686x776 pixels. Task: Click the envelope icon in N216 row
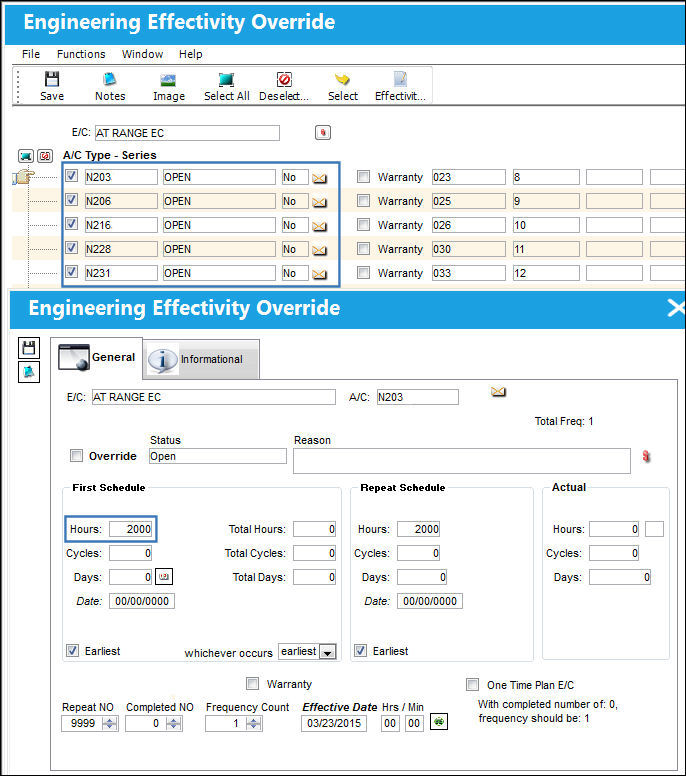tap(319, 226)
